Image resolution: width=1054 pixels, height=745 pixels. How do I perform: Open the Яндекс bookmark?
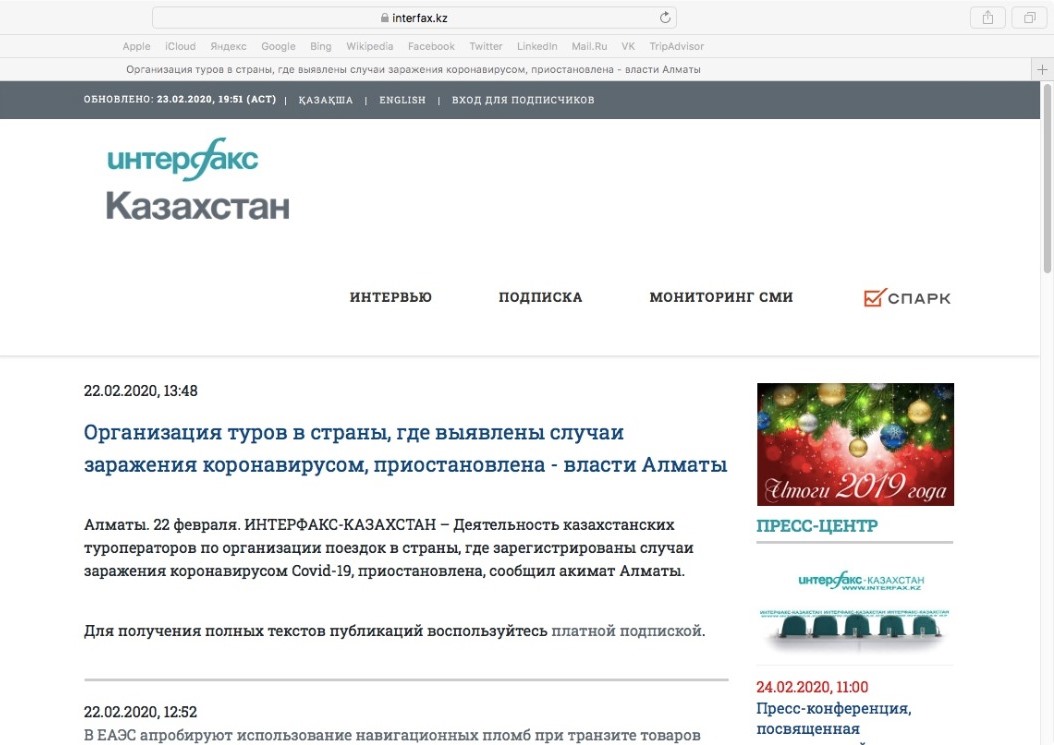tap(229, 46)
